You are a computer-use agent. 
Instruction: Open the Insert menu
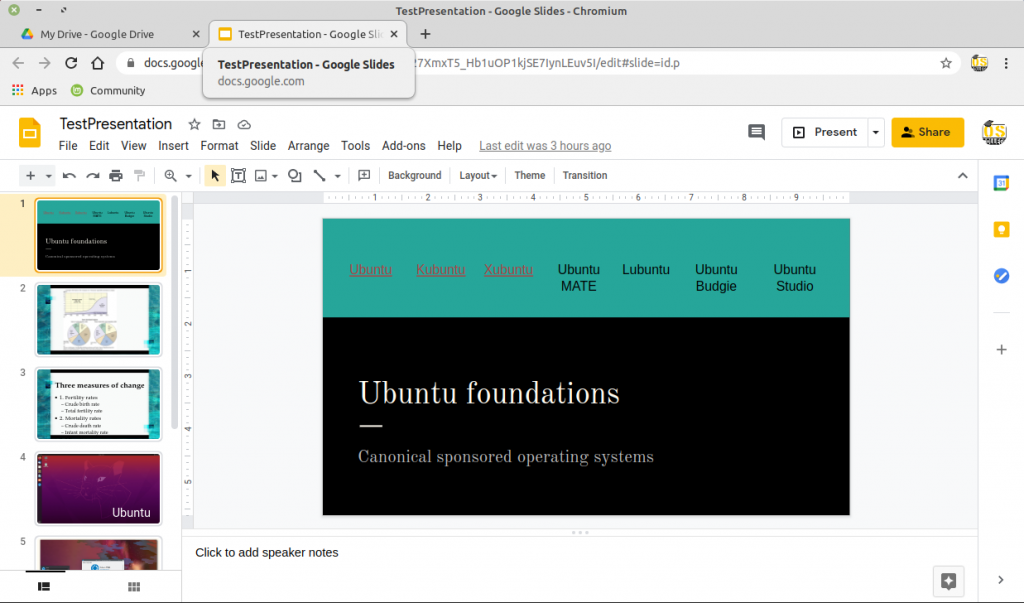click(173, 146)
